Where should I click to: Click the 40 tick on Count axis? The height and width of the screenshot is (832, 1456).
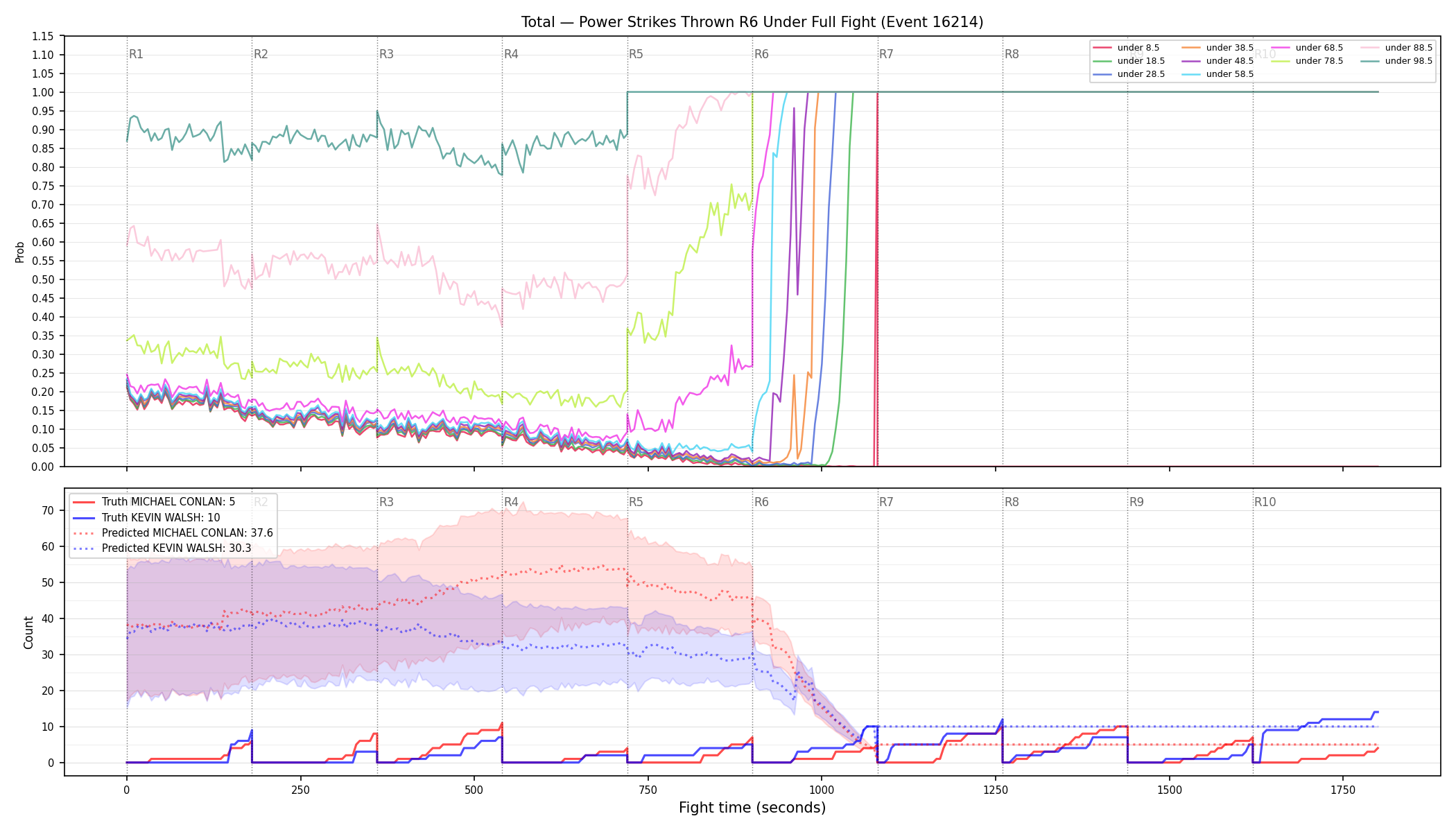pyautogui.click(x=48, y=618)
